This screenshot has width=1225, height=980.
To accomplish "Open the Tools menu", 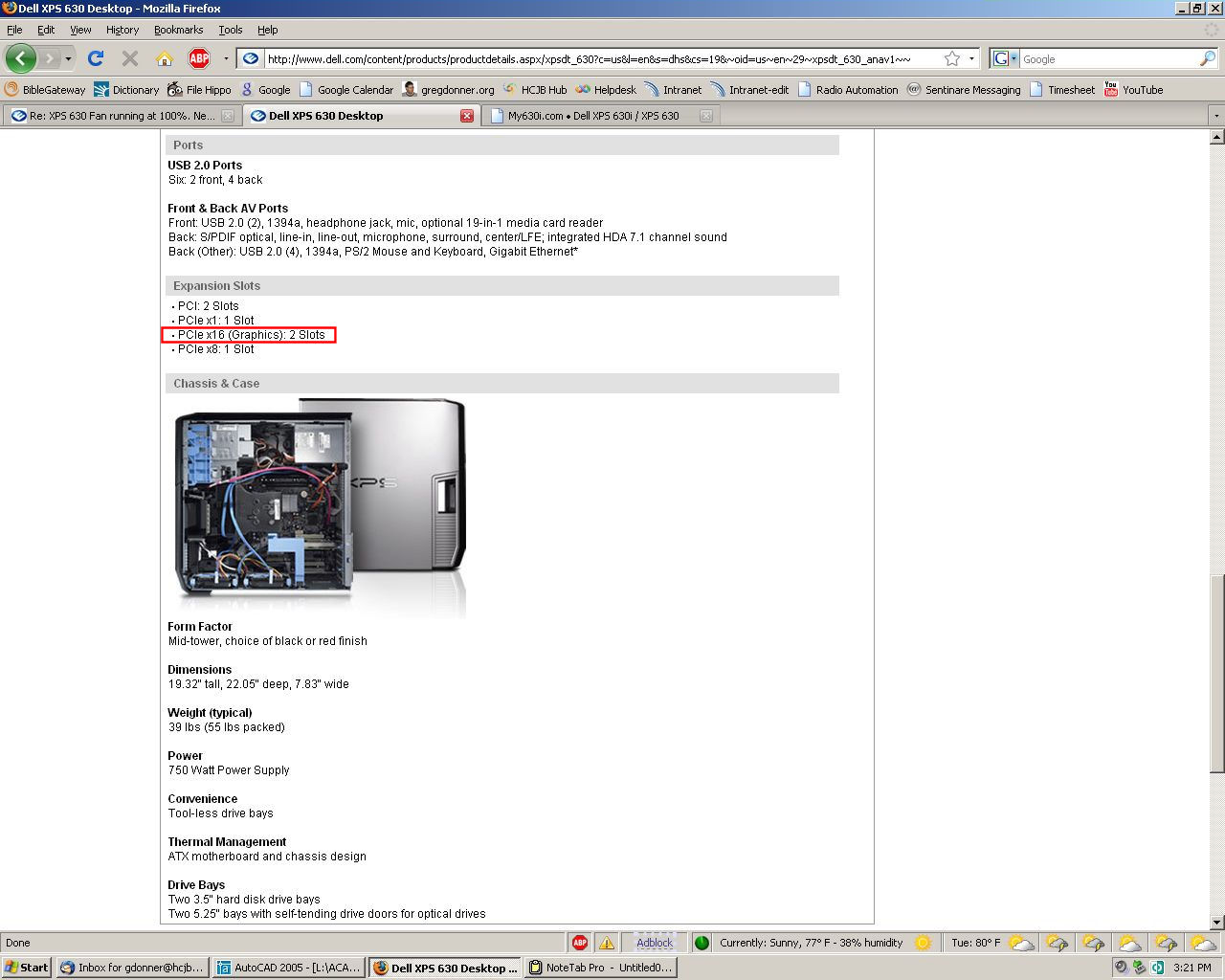I will (x=231, y=30).
